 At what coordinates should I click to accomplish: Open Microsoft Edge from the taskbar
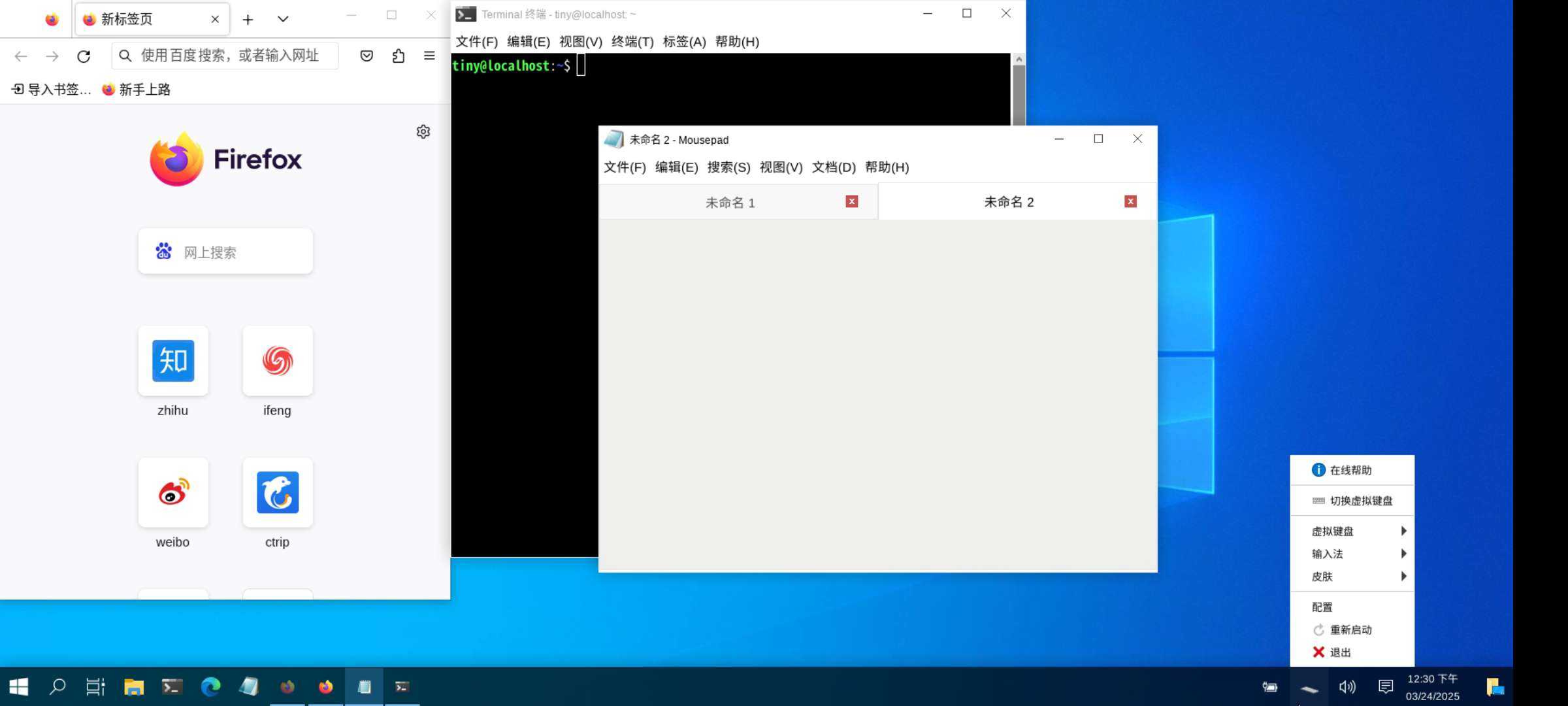pyautogui.click(x=210, y=686)
